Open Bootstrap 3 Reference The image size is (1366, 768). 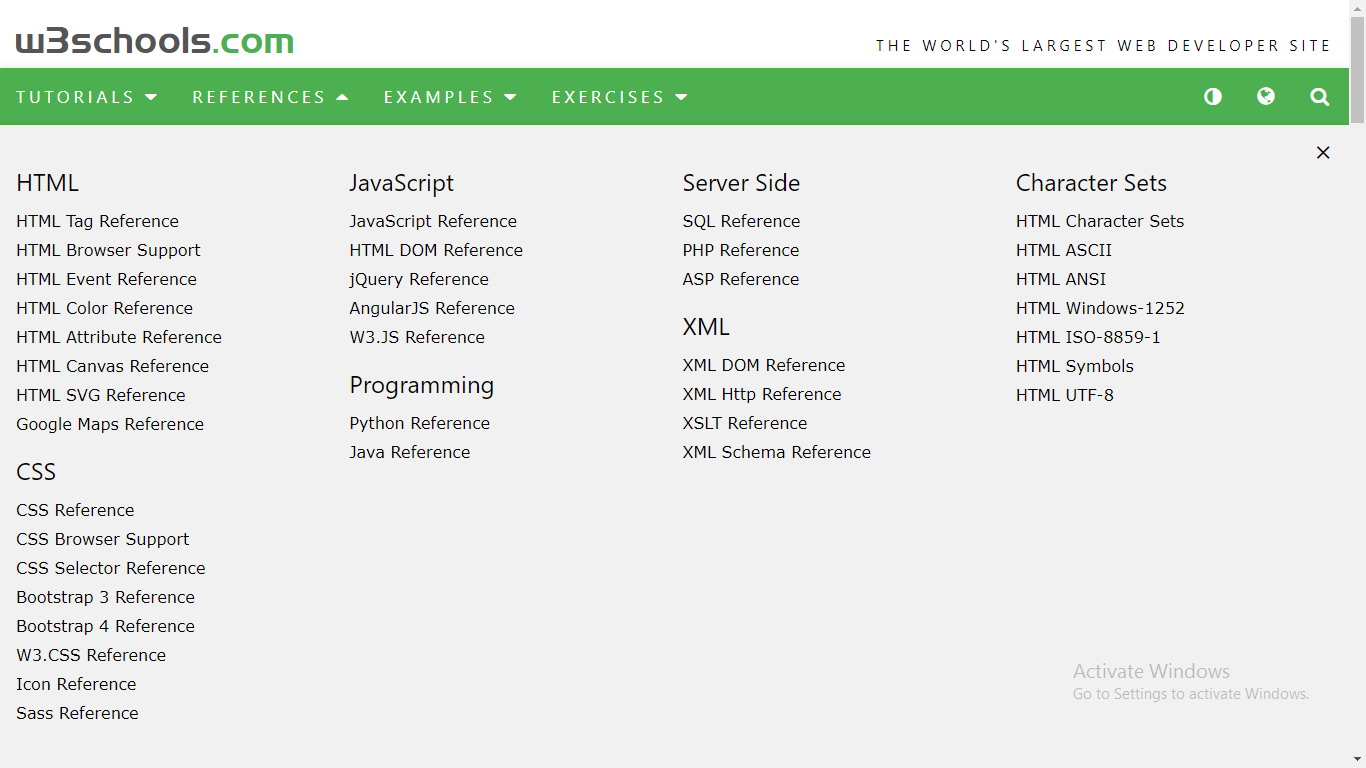pos(105,597)
